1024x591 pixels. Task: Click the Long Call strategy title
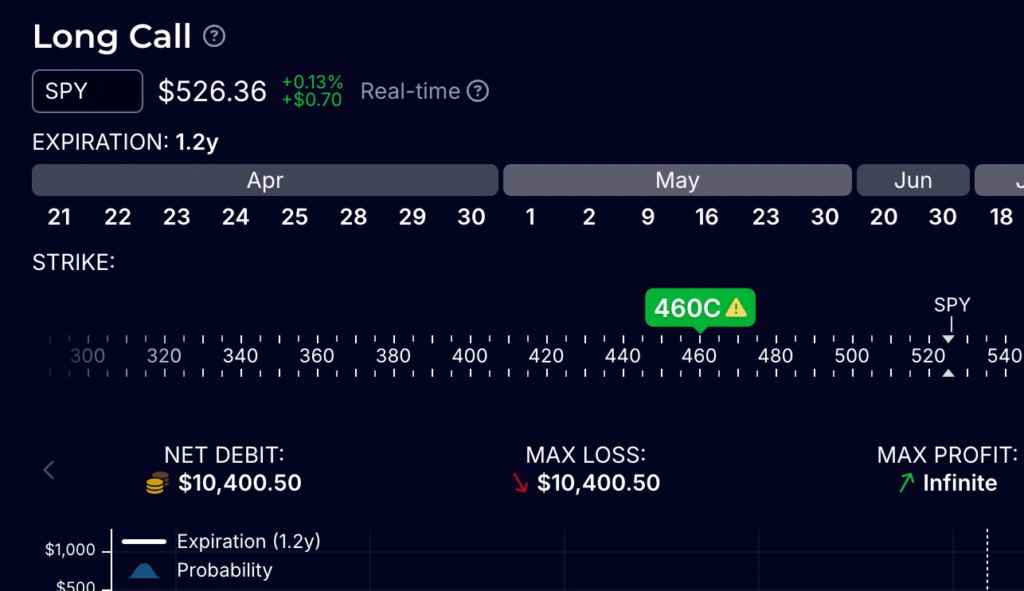[112, 37]
